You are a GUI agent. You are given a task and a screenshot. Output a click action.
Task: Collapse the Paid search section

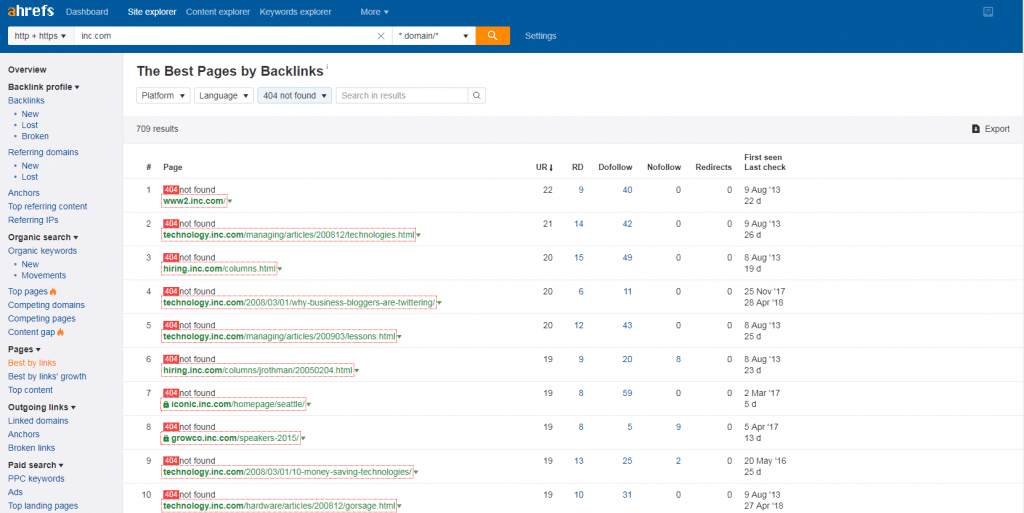[36, 465]
